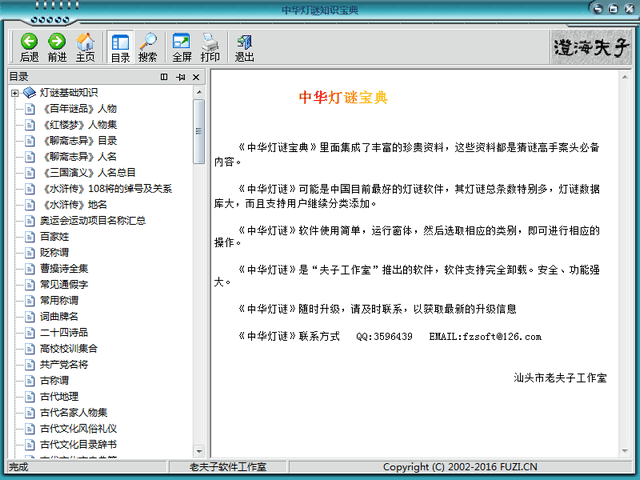Select 常用称谓 topic
The height and width of the screenshot is (480, 640).
point(59,300)
